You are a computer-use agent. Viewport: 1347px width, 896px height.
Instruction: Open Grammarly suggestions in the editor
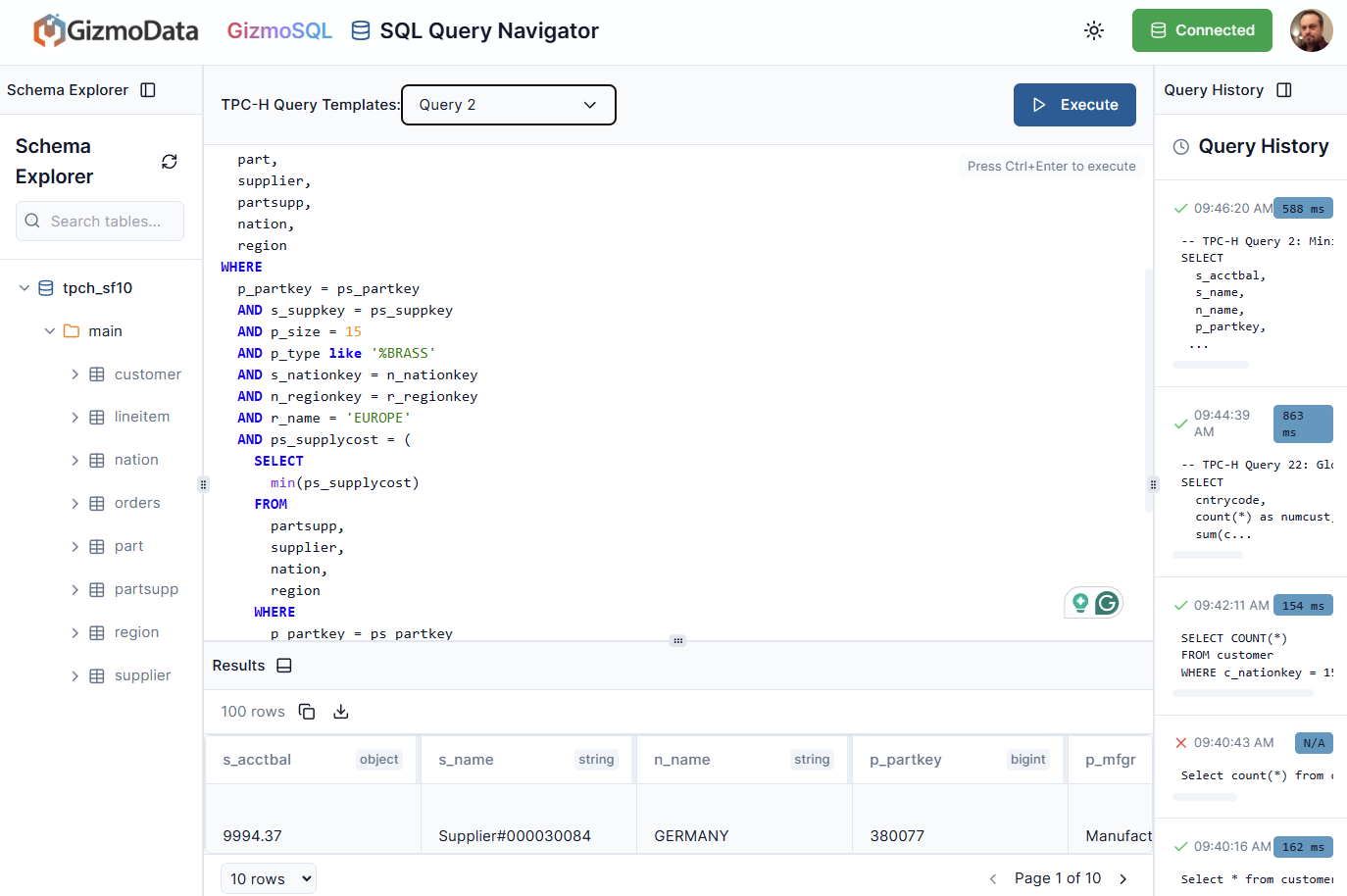coord(1107,602)
